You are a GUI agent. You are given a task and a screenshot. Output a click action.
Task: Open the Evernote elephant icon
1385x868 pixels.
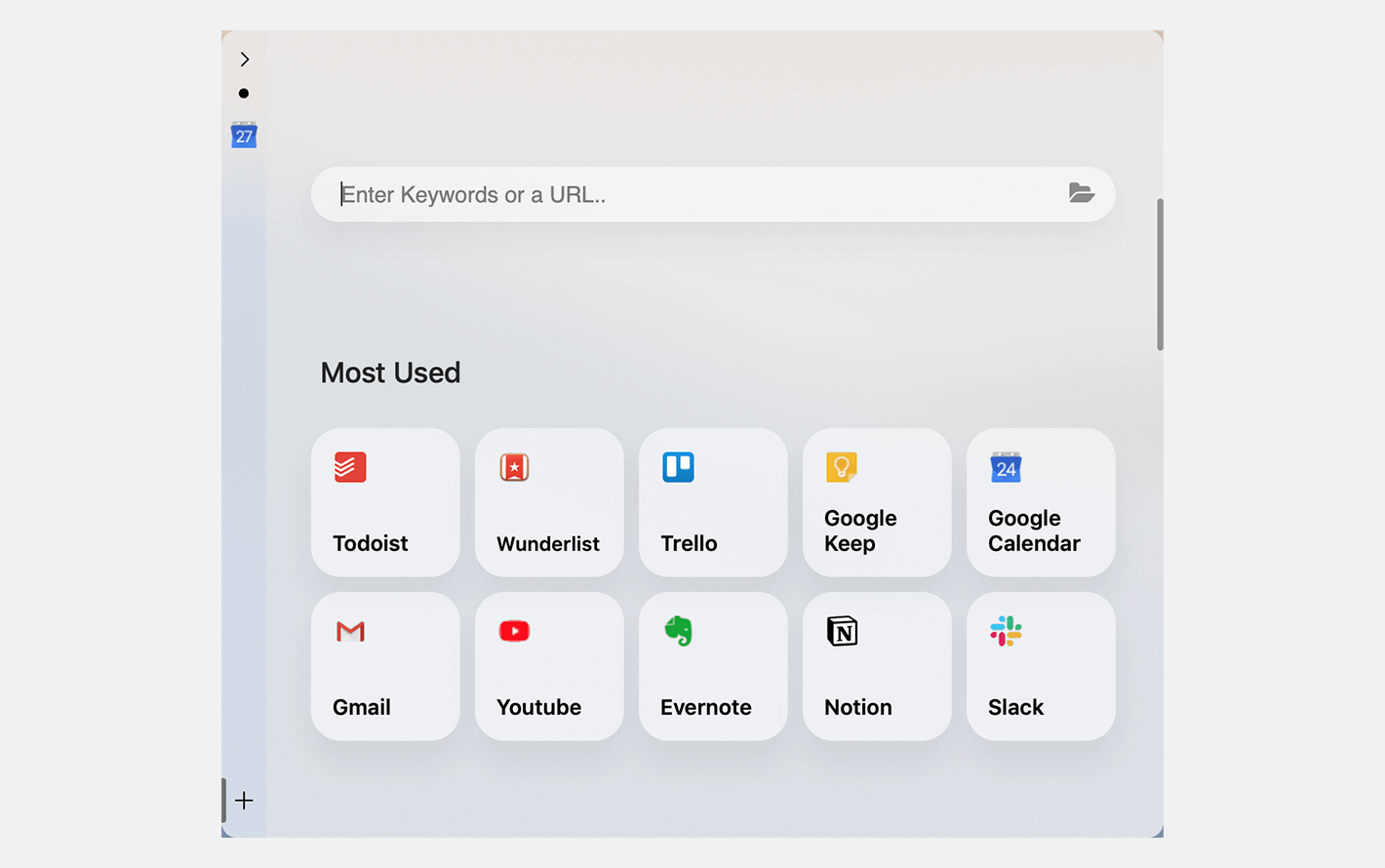[678, 631]
